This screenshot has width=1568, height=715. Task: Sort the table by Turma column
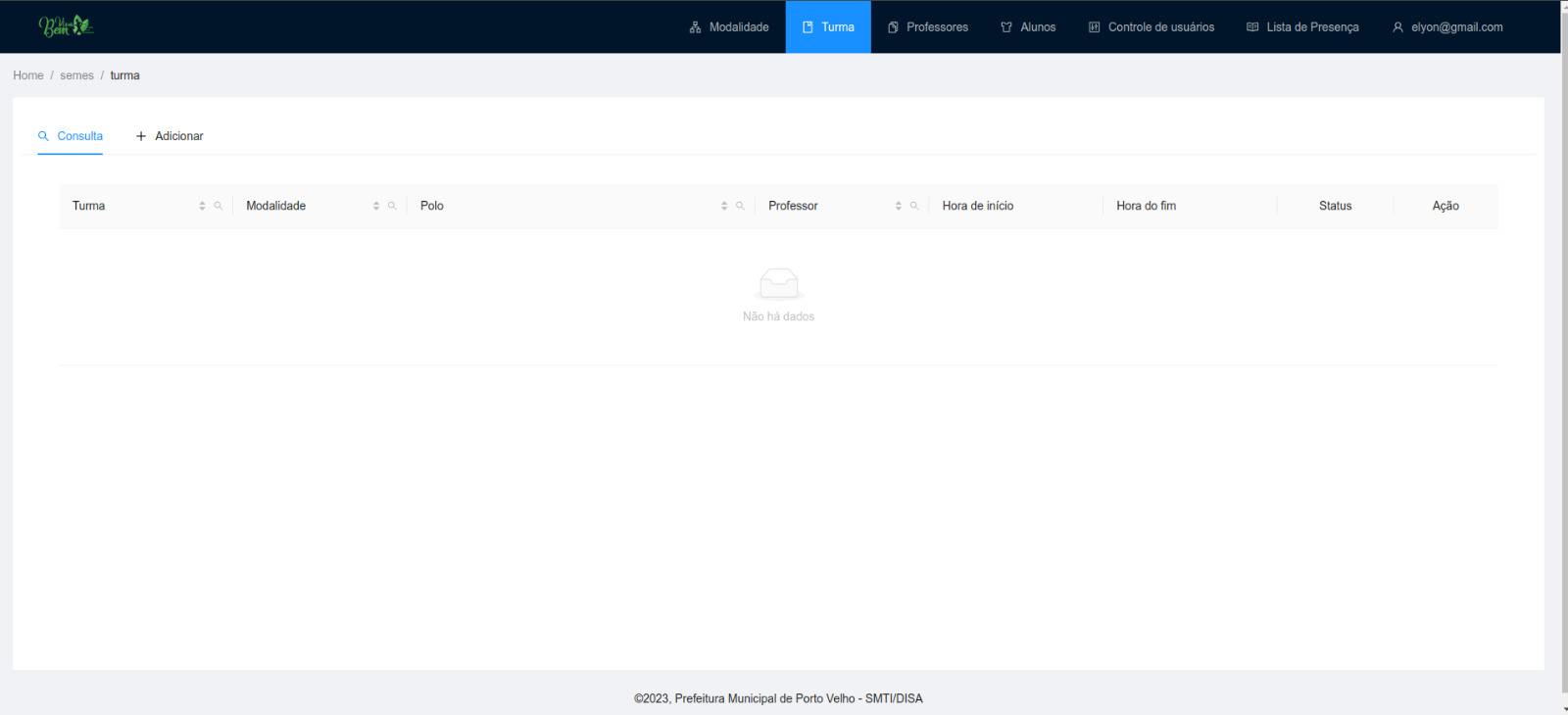pos(202,206)
